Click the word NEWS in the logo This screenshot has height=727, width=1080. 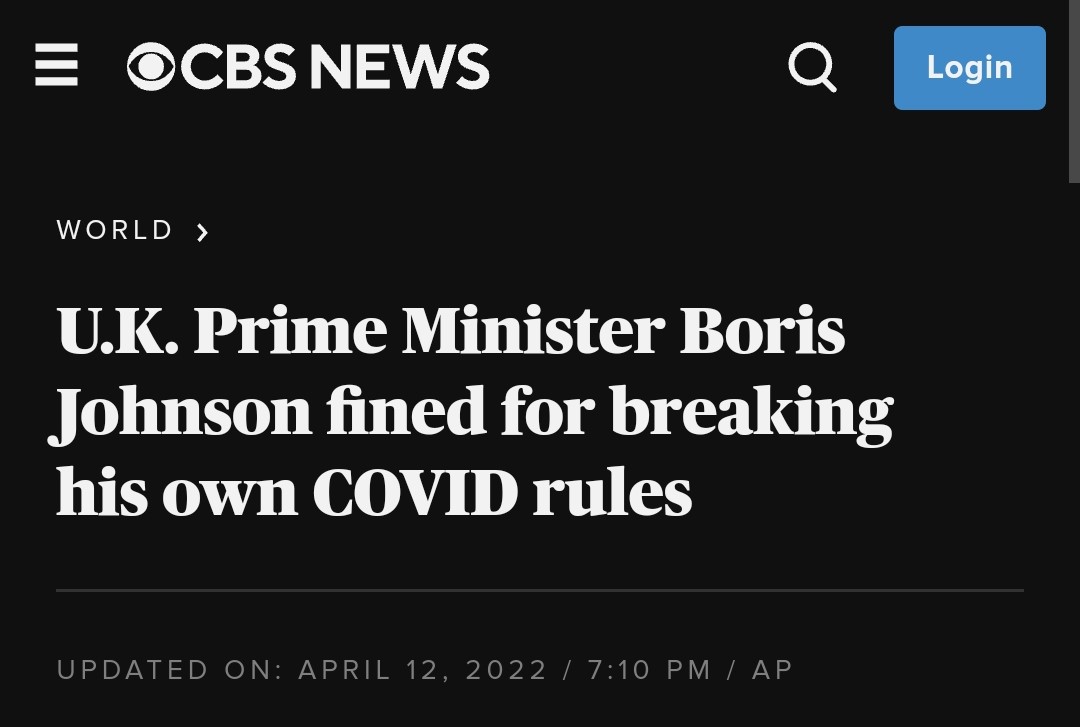399,66
